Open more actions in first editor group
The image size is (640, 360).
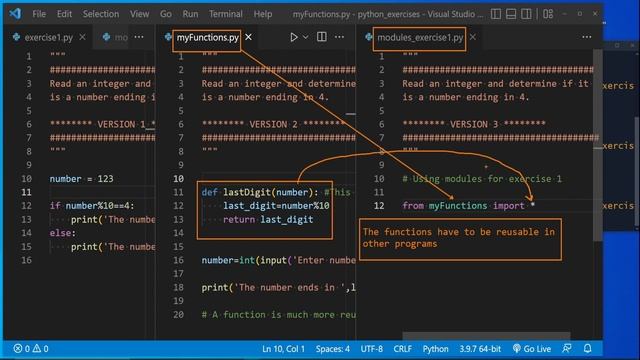[x=139, y=37]
